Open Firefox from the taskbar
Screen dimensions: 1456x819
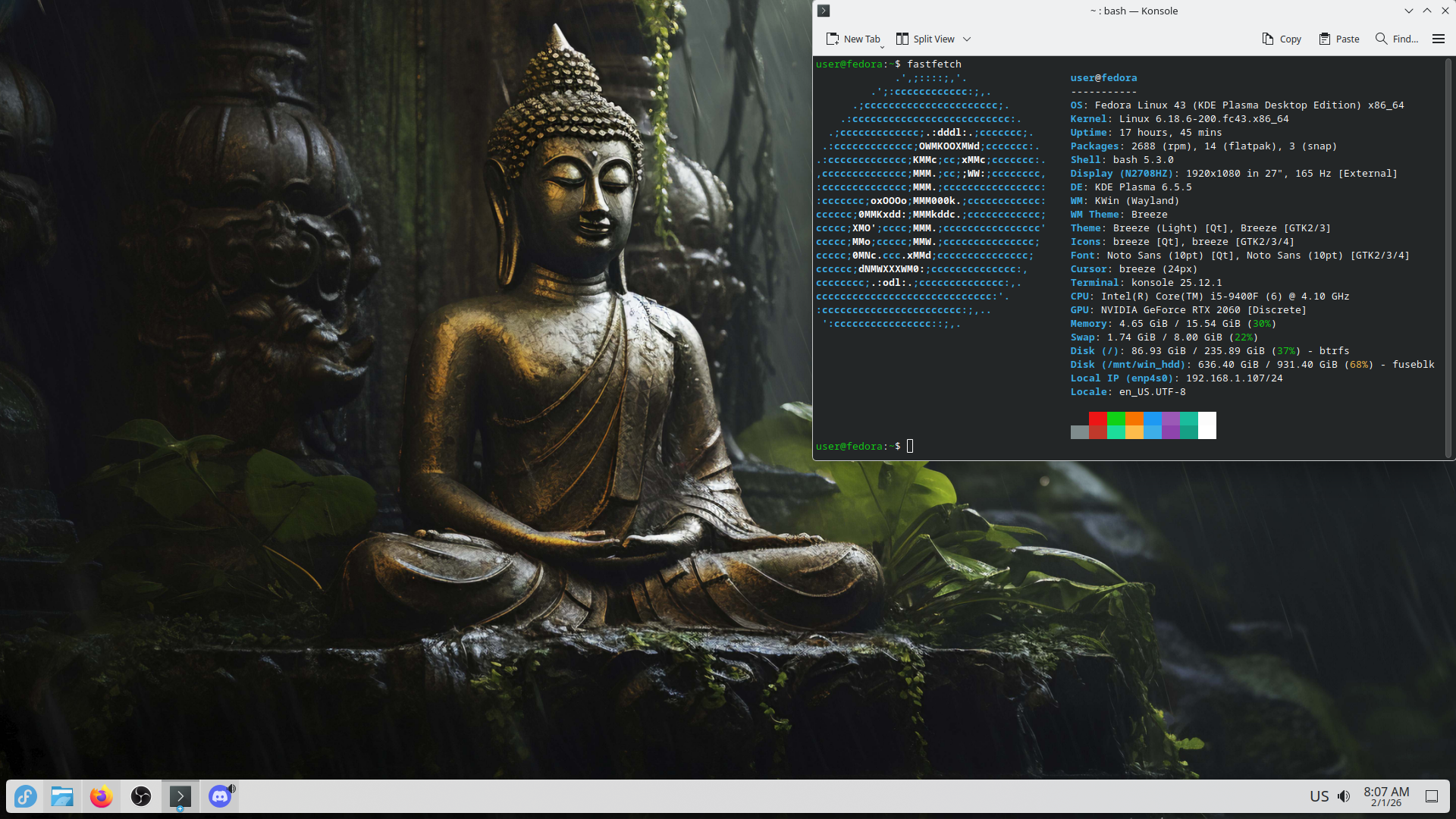[x=101, y=796]
